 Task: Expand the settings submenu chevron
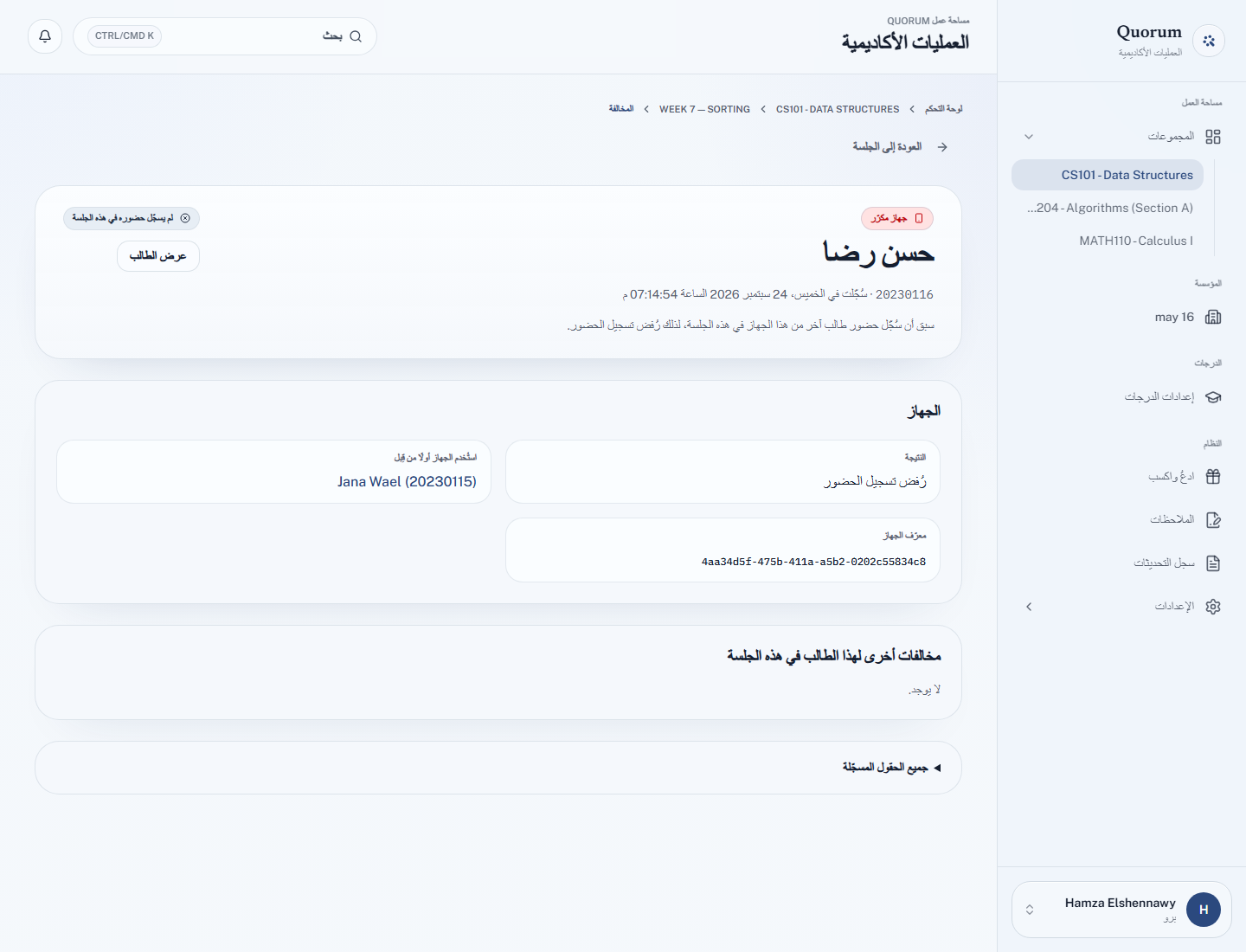(1029, 607)
